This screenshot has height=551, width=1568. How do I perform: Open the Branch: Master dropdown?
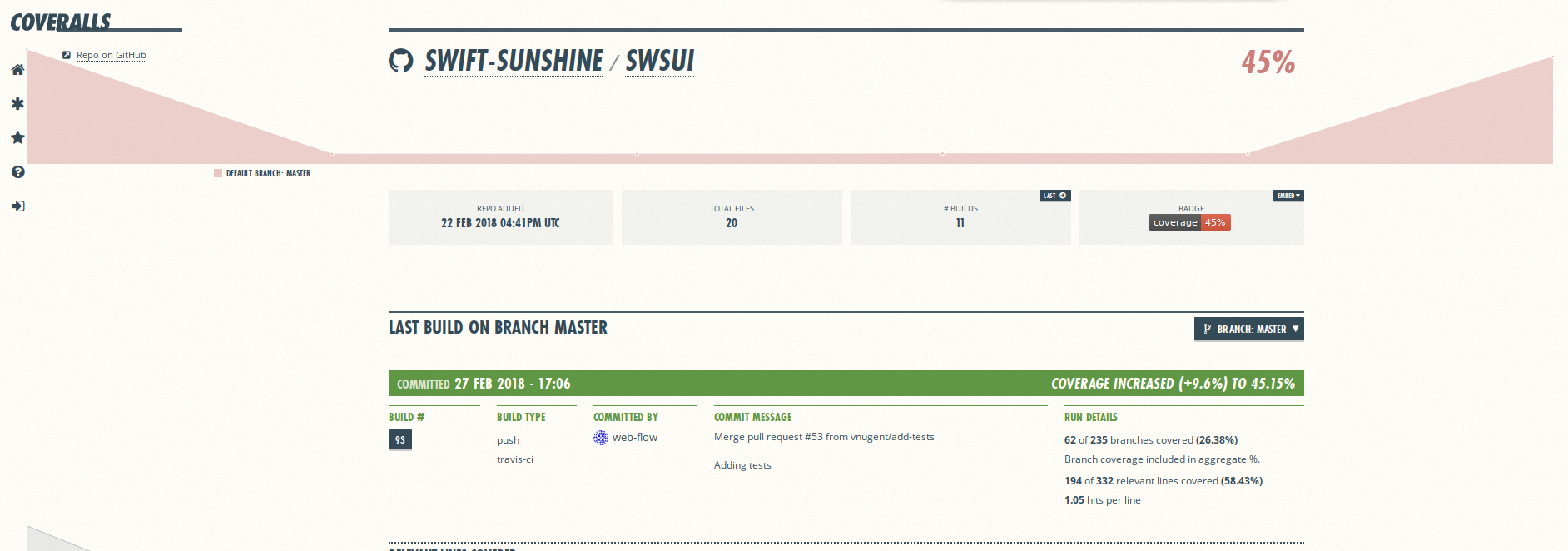point(1249,329)
